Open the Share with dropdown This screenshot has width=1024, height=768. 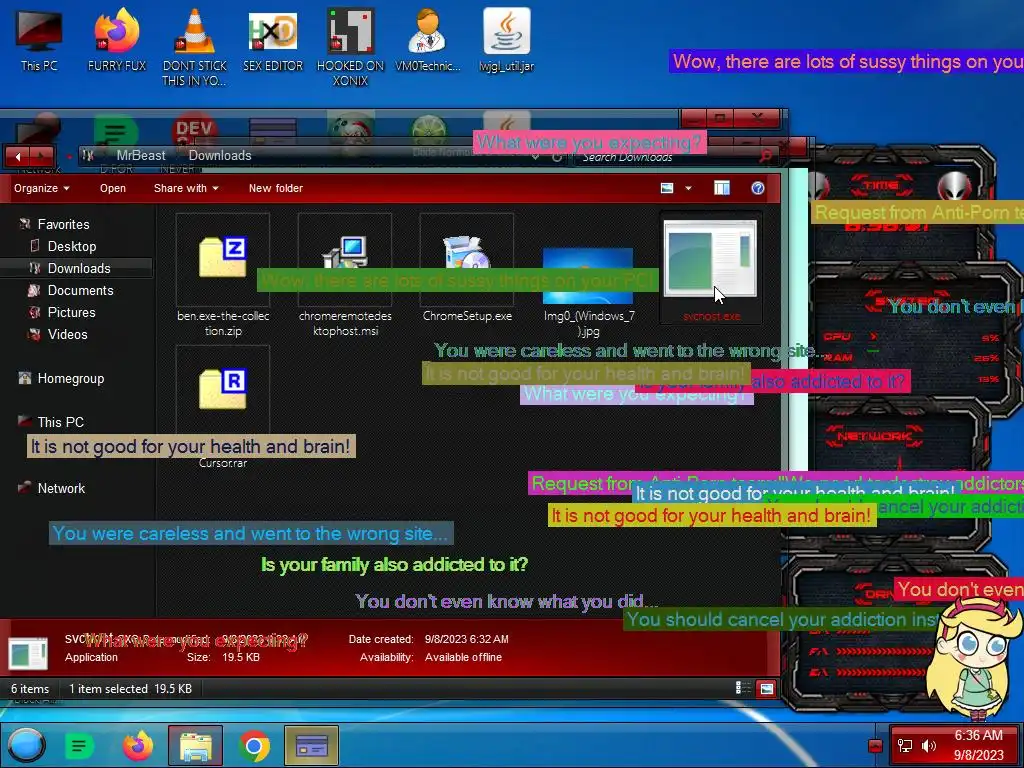[x=186, y=188]
